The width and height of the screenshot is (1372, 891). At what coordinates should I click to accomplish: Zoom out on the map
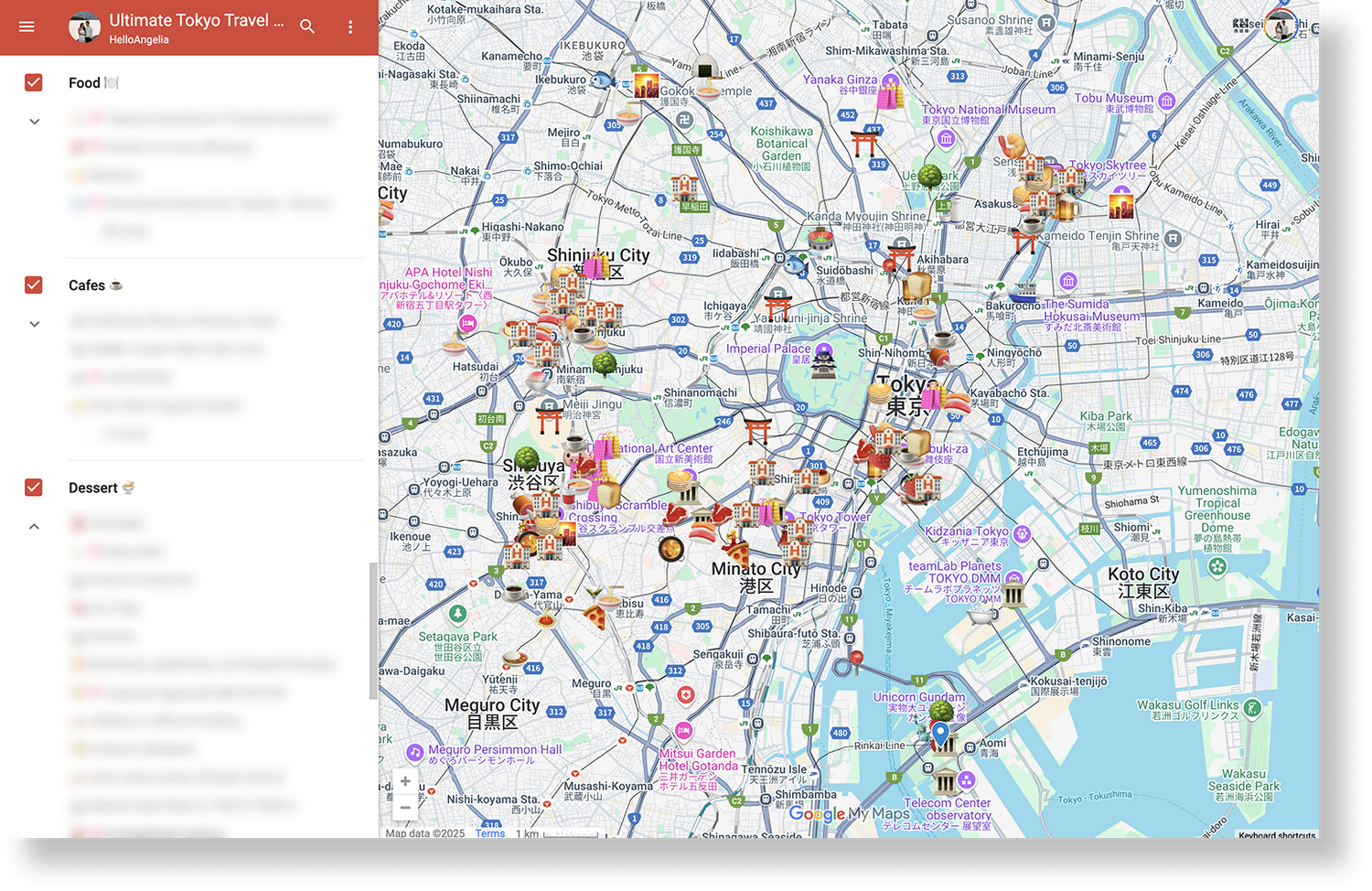(405, 808)
